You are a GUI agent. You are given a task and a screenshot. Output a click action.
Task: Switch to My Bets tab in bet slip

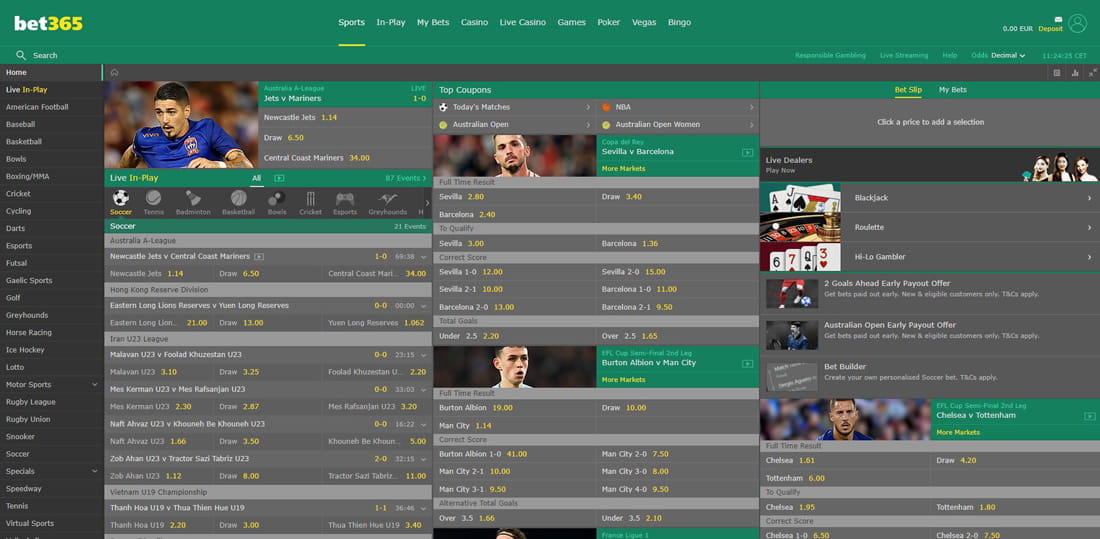(x=953, y=90)
